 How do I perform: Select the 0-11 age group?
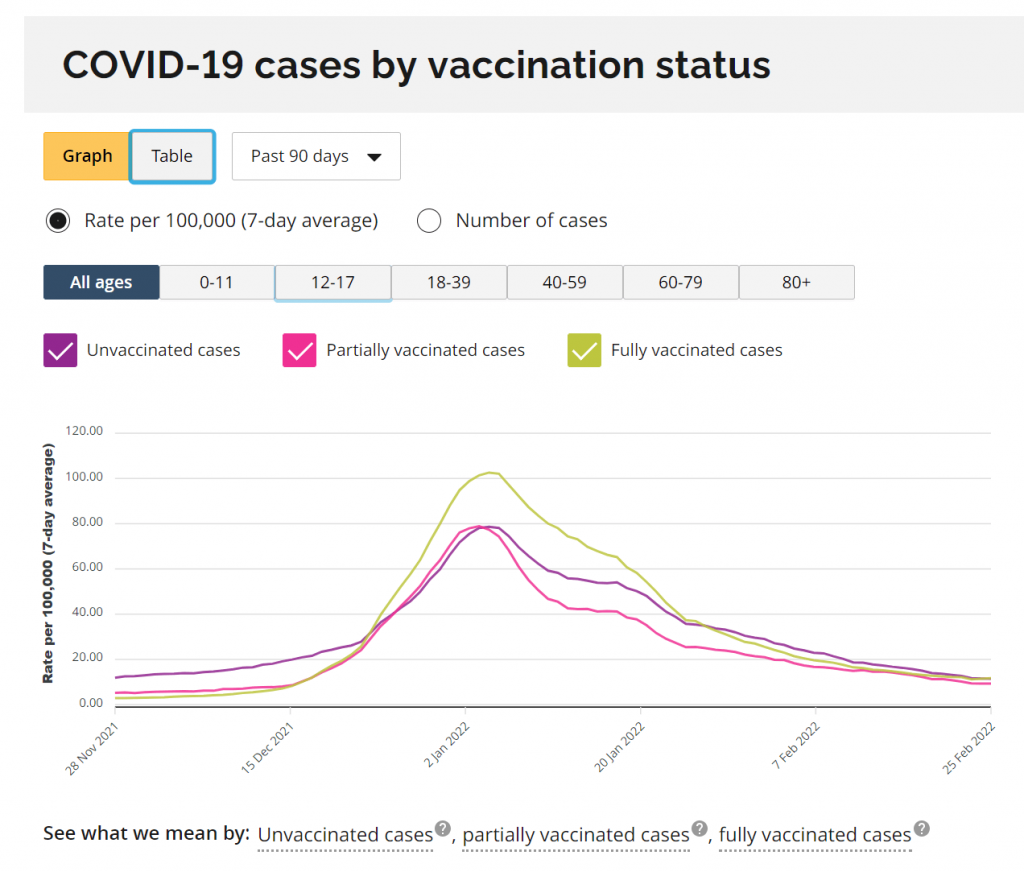click(x=216, y=282)
